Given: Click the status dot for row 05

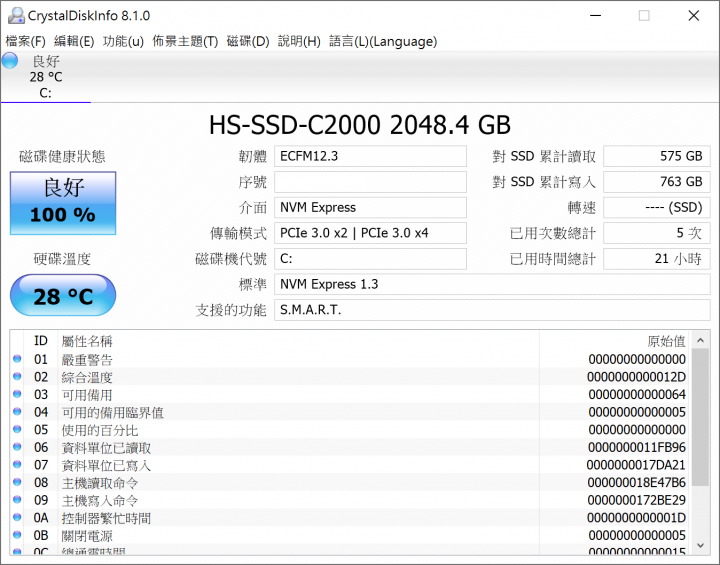Looking at the screenshot, I should [x=17, y=429].
